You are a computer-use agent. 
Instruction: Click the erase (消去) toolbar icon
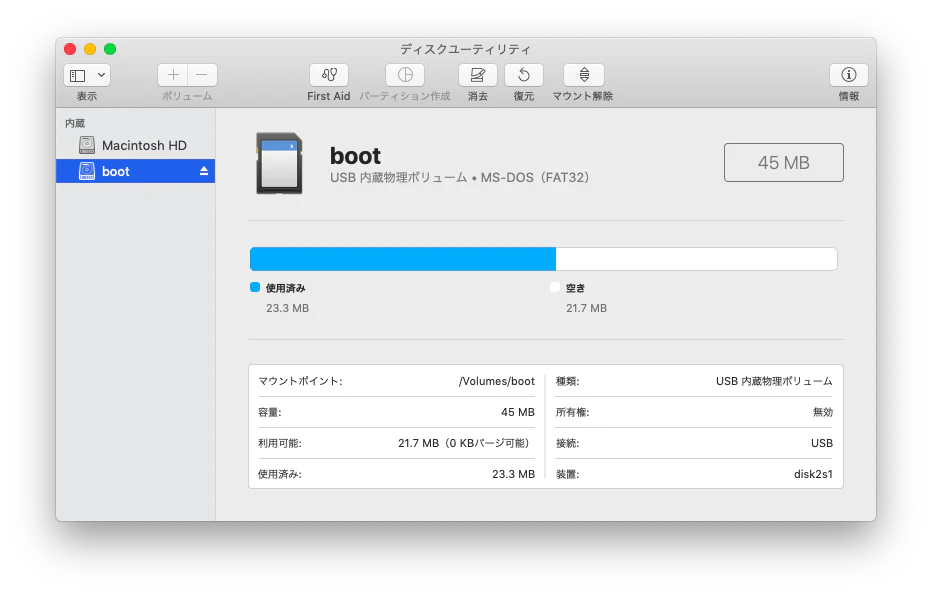tap(477, 75)
